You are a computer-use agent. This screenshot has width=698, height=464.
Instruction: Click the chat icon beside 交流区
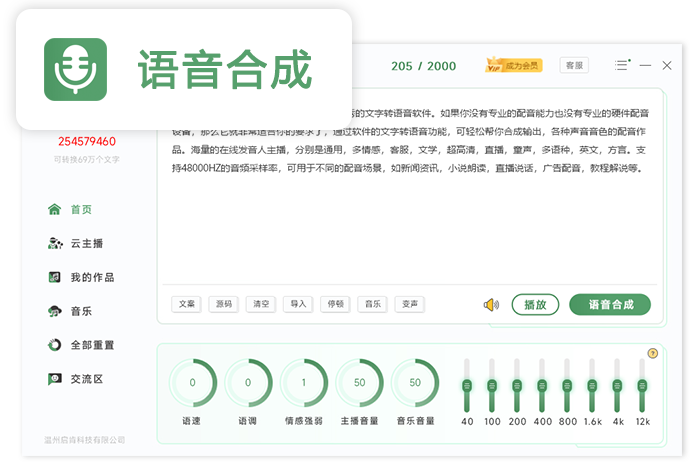point(55,379)
